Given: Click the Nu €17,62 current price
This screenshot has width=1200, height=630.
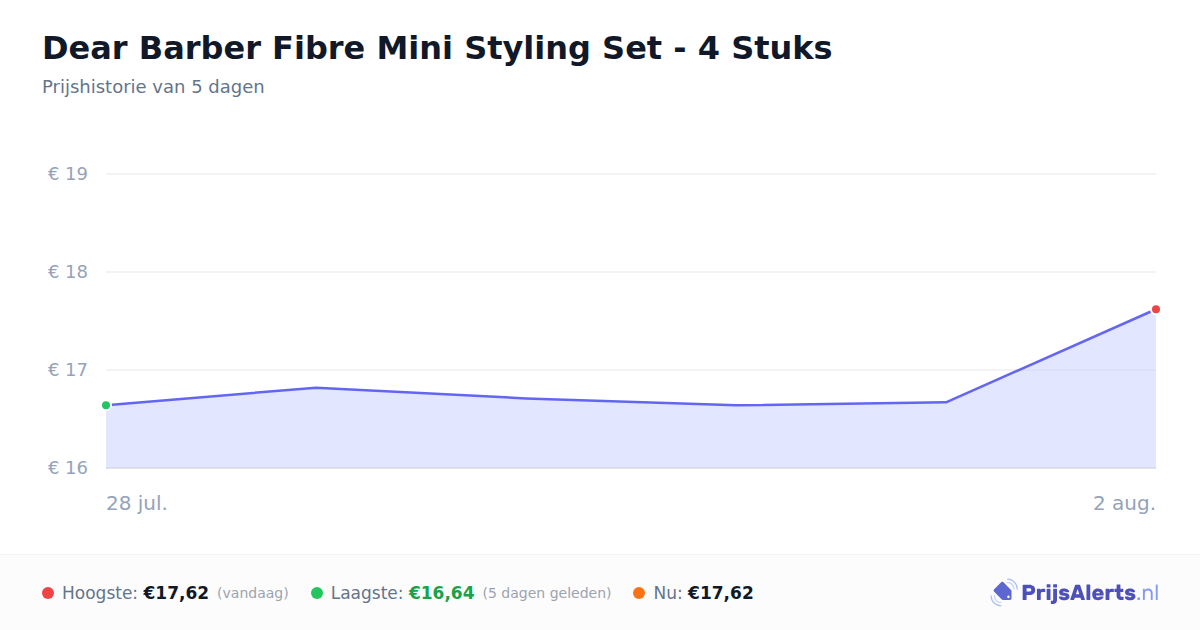Looking at the screenshot, I should coord(720,593).
